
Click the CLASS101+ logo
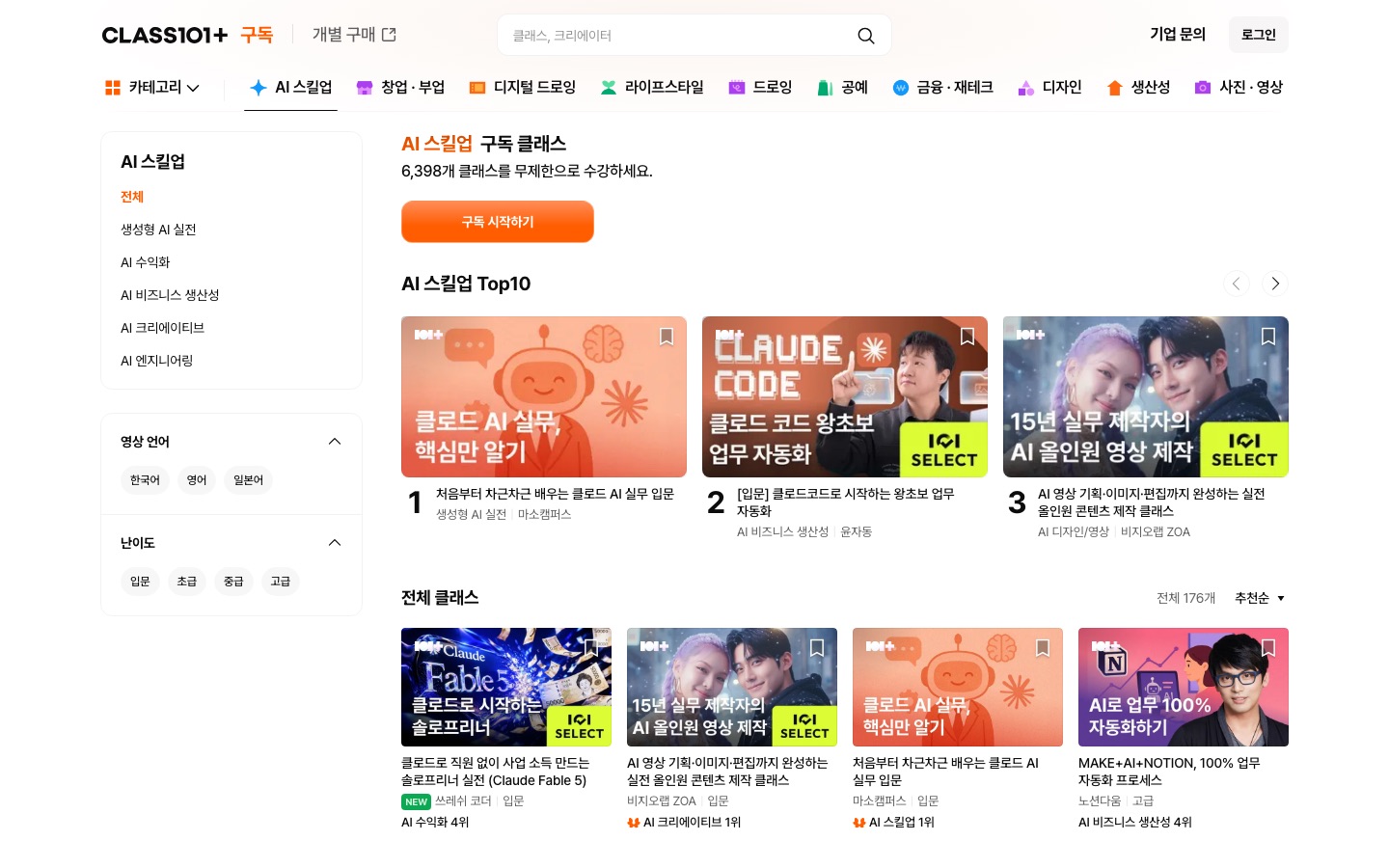pos(165,35)
